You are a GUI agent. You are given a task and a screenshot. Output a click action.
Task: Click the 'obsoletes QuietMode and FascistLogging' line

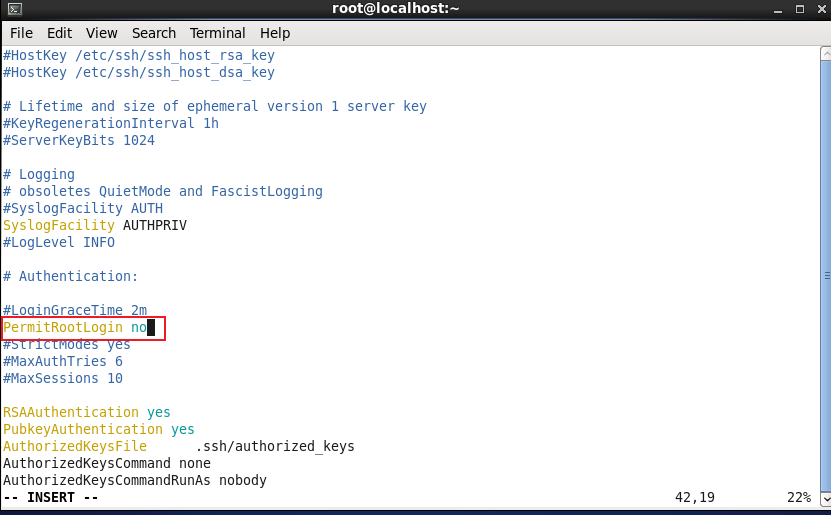(x=171, y=191)
